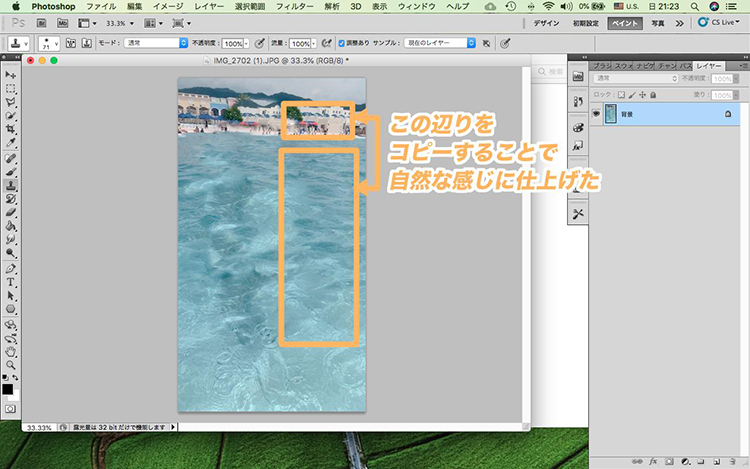Open the ウィンドウ menu
Screen dimensions: 750x469
pos(417,6)
